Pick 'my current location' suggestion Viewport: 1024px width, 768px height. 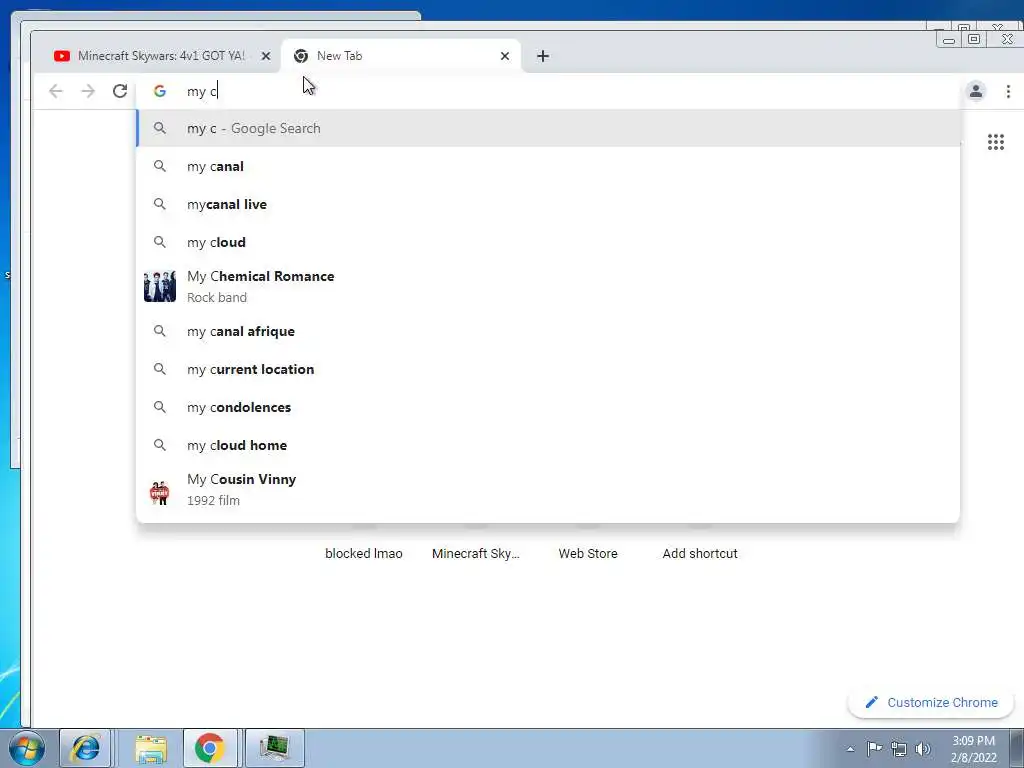pyautogui.click(x=548, y=369)
